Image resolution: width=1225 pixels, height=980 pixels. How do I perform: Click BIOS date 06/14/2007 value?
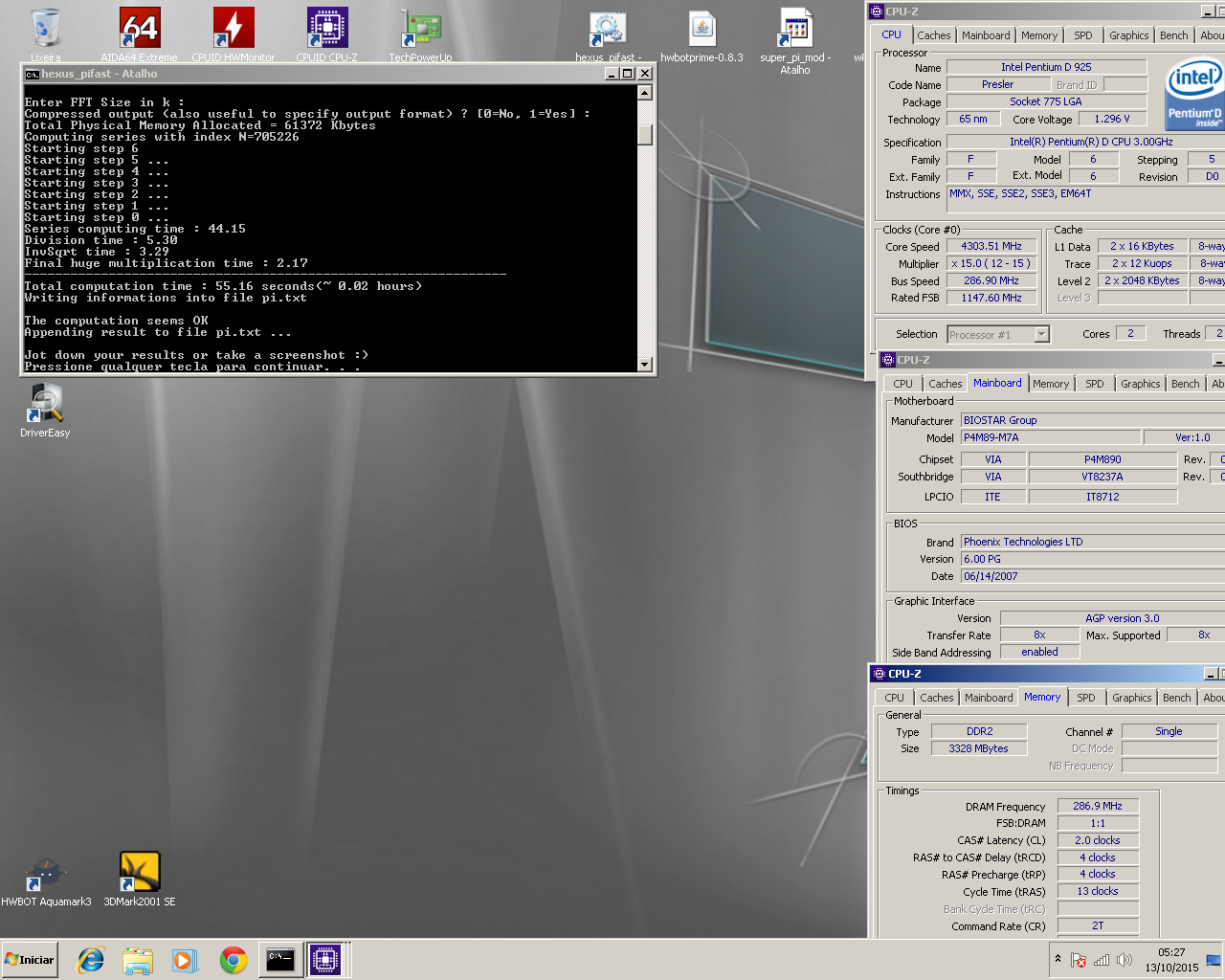[1093, 576]
